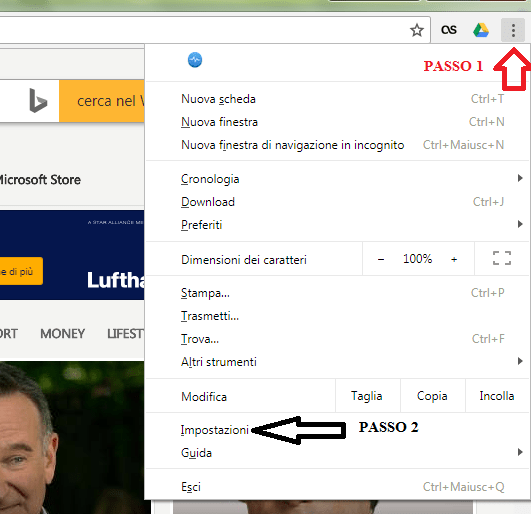The image size is (531, 514).
Task: Click the Lufthansa advertisement banner
Action: [x=72, y=255]
